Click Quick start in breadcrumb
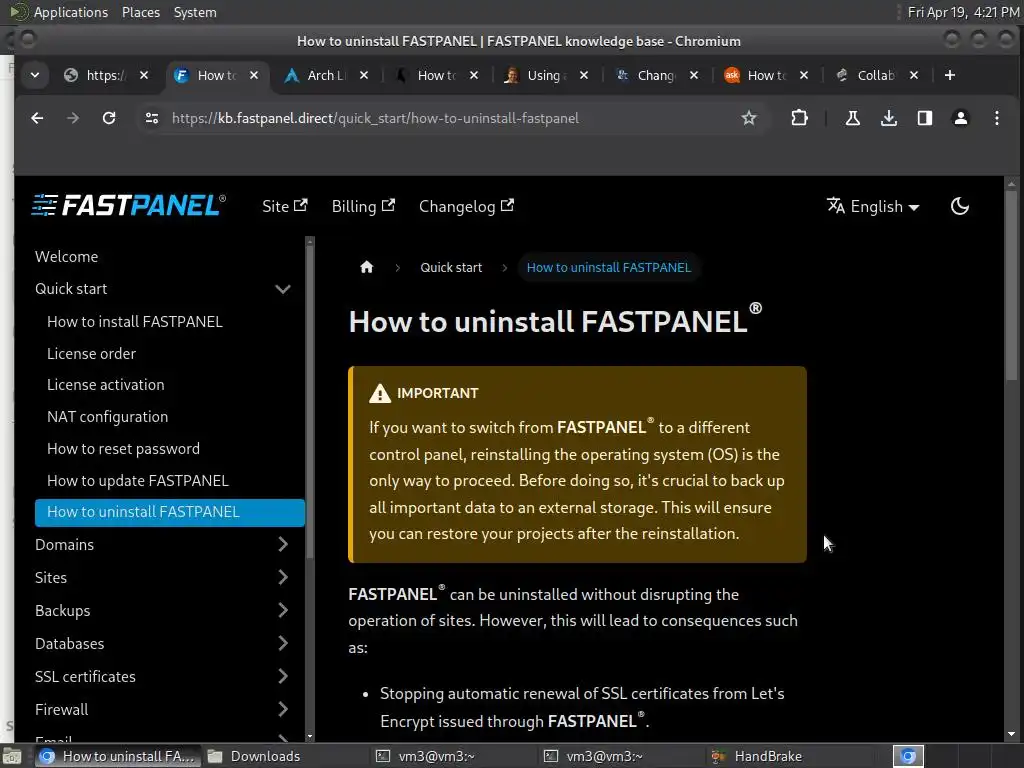Viewport: 1024px width, 768px height. point(451,267)
